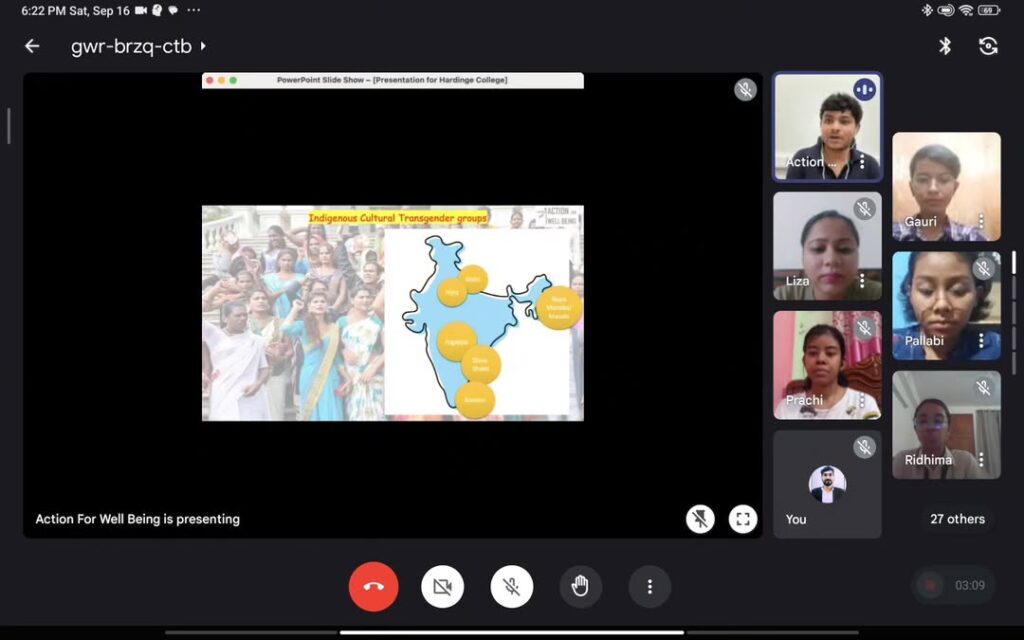Open more options in bottom call controls

tap(649, 587)
